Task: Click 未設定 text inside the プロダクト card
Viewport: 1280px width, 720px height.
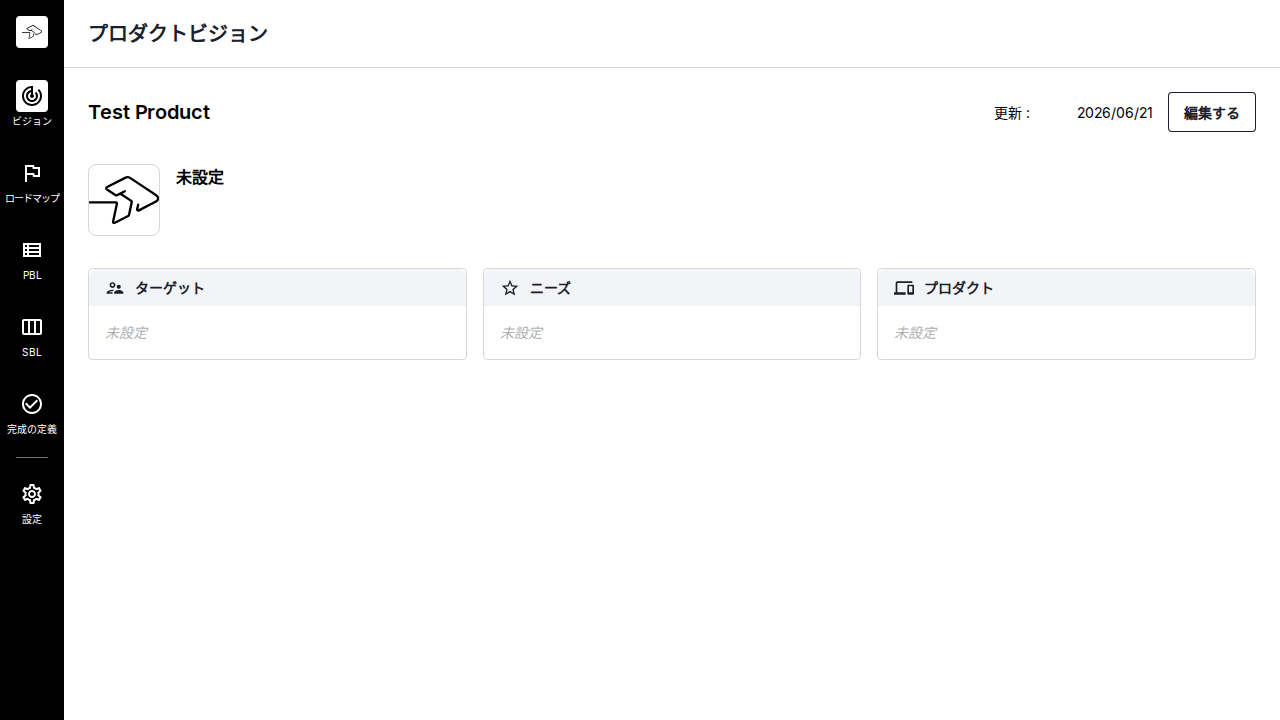Action: tap(915, 333)
